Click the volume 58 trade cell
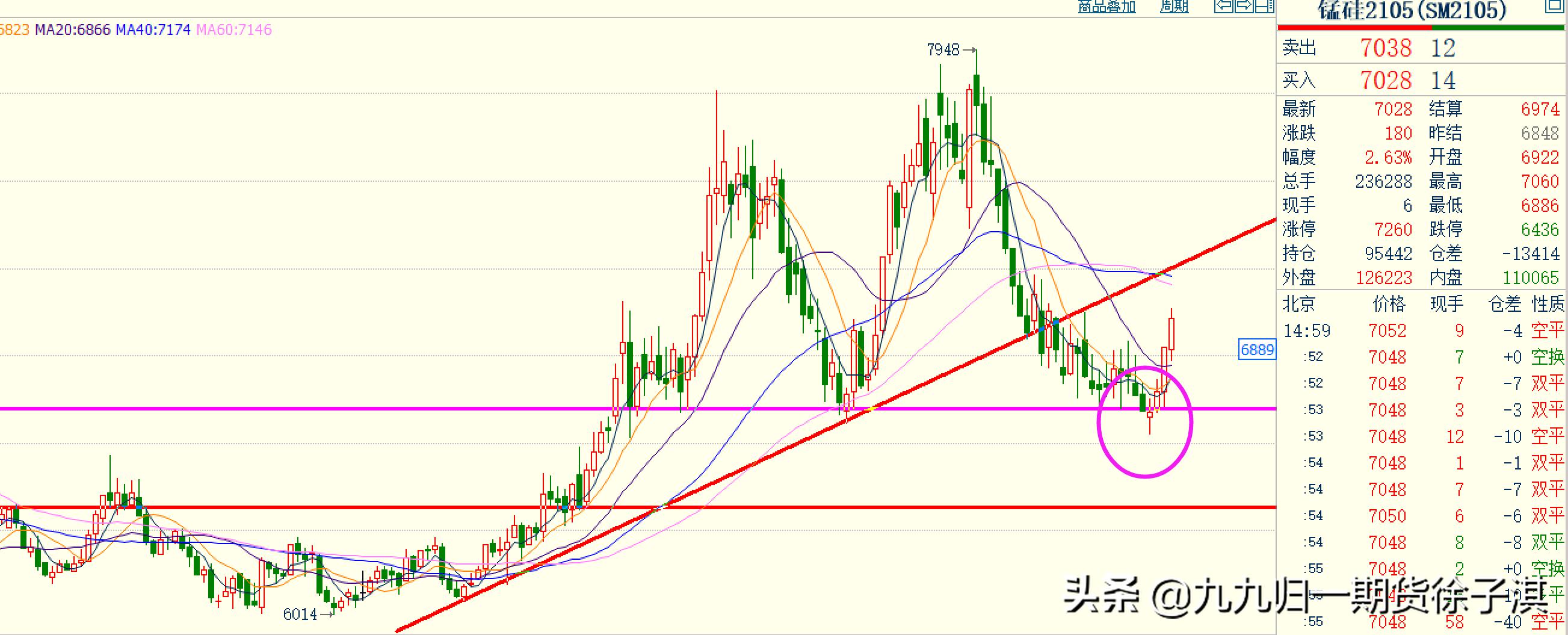 tap(1454, 622)
